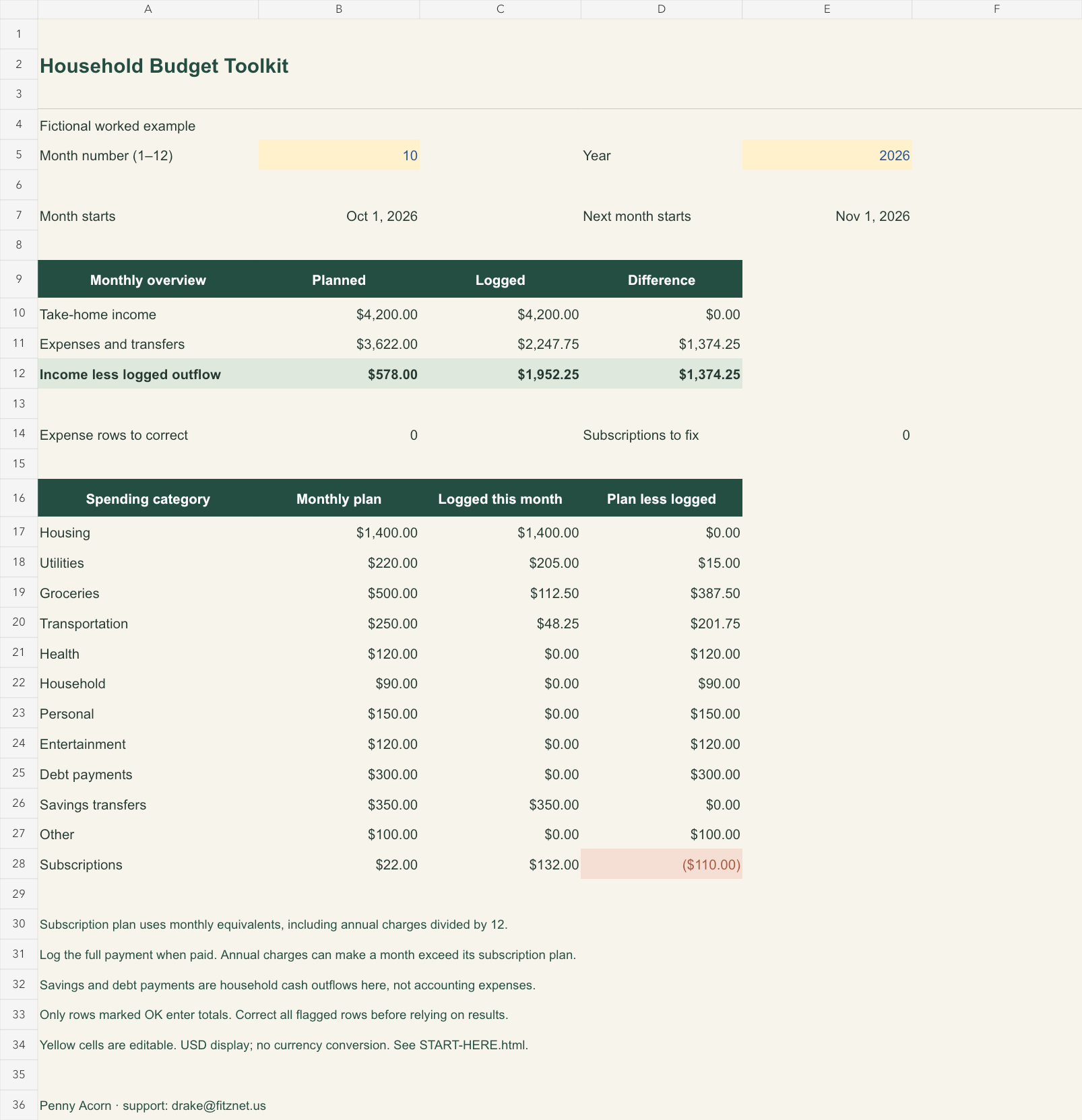Image resolution: width=1082 pixels, height=1120 pixels.
Task: Select row 12 header
Action: 19,373
